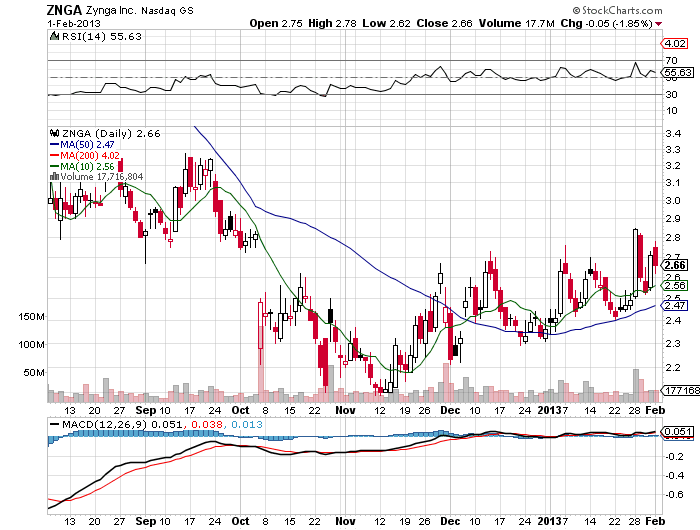Select the green MA(10) line swatch in legend
The width and height of the screenshot is (700, 530).
(54, 167)
